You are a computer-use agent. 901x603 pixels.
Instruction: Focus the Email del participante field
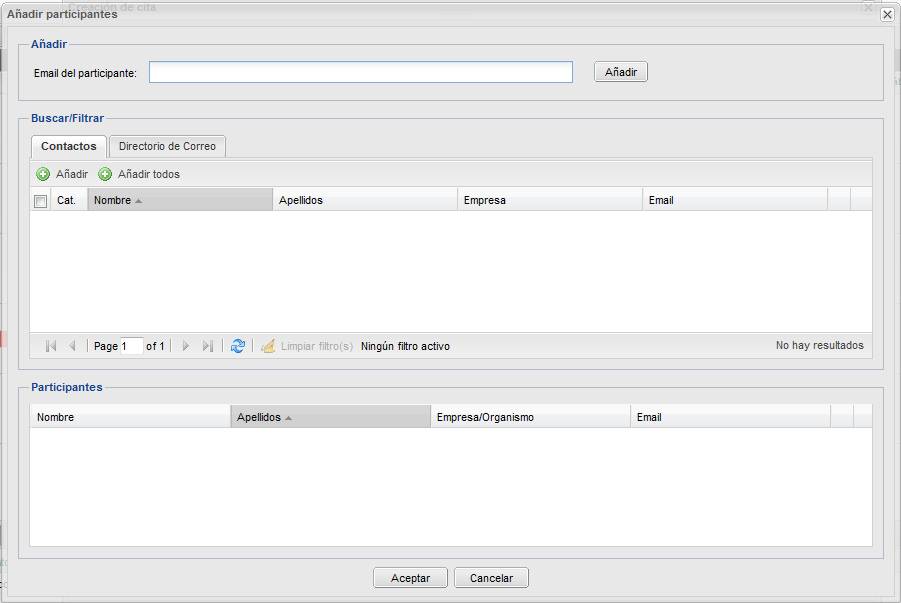click(x=361, y=72)
